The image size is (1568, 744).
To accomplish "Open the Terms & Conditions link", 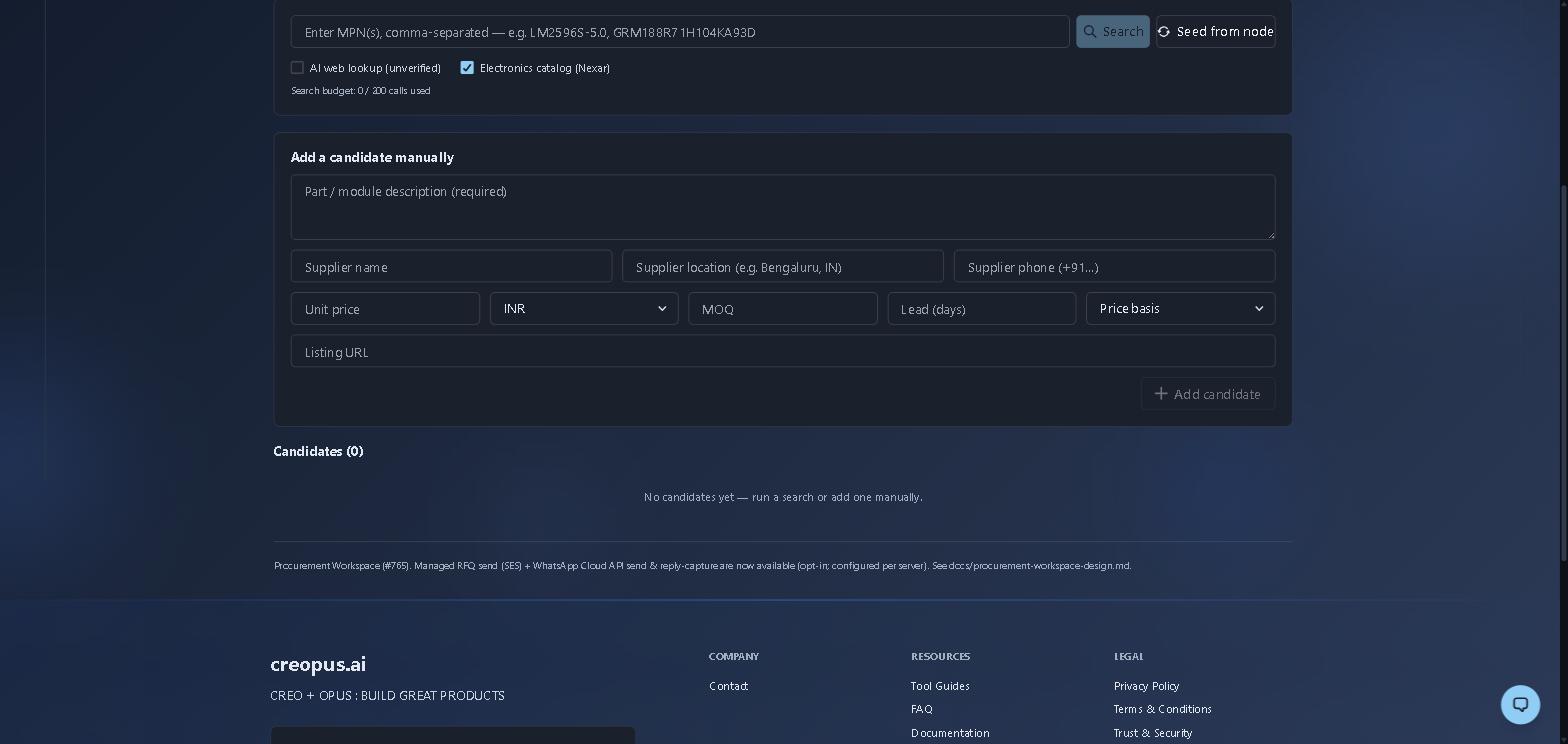I will click(1163, 709).
